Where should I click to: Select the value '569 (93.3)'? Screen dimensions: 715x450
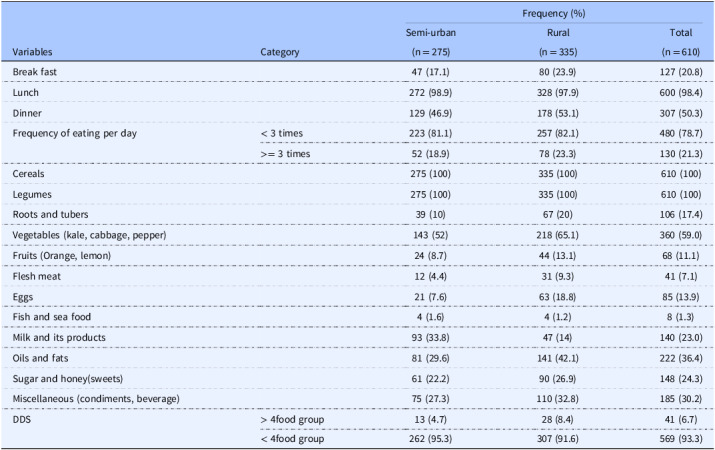click(681, 439)
